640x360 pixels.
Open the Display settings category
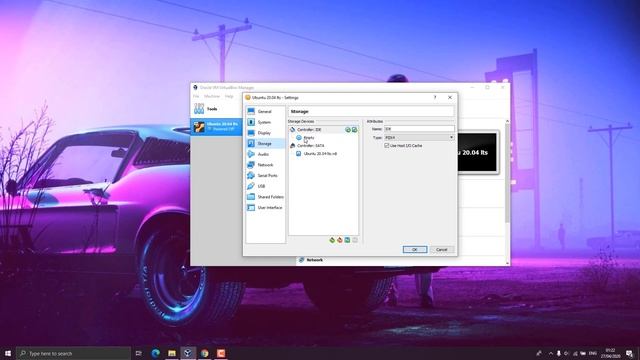[265, 133]
